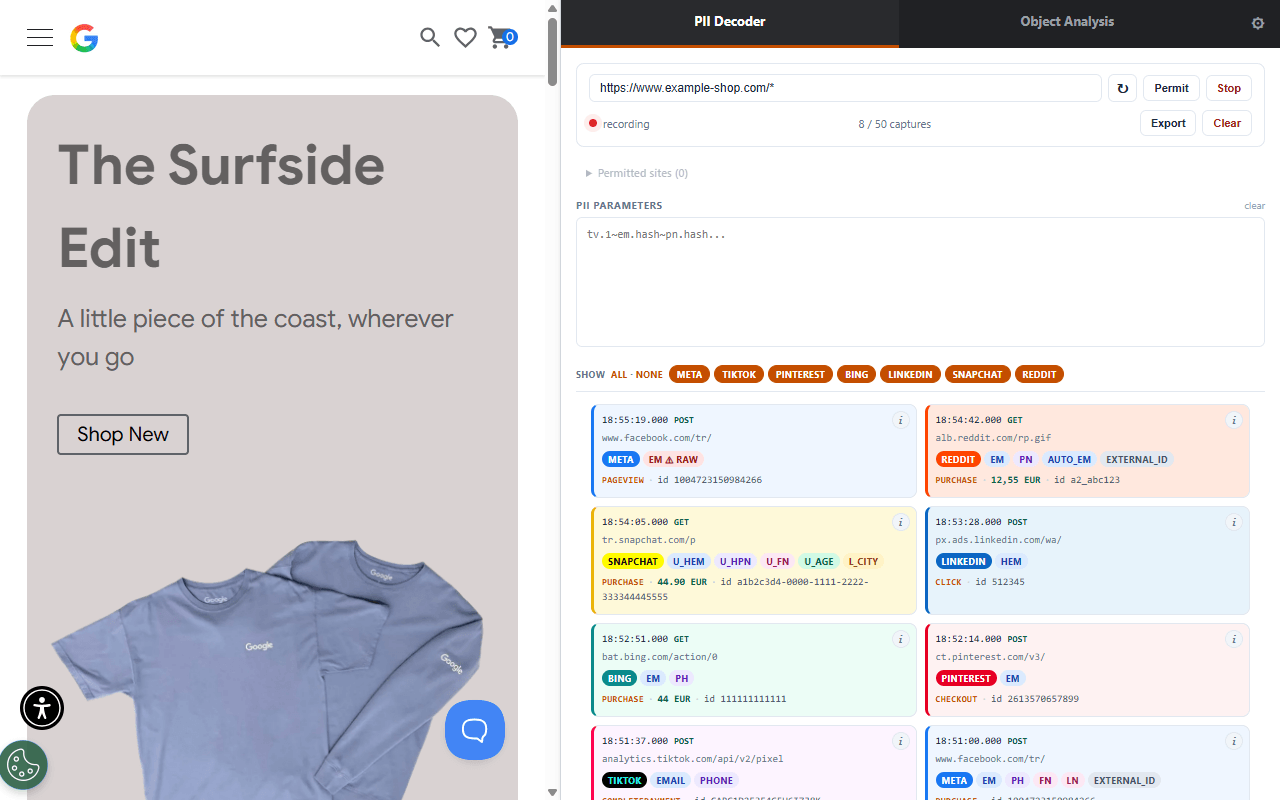Switch to the Object Analysis tab
The height and width of the screenshot is (800, 1280).
click(1067, 22)
